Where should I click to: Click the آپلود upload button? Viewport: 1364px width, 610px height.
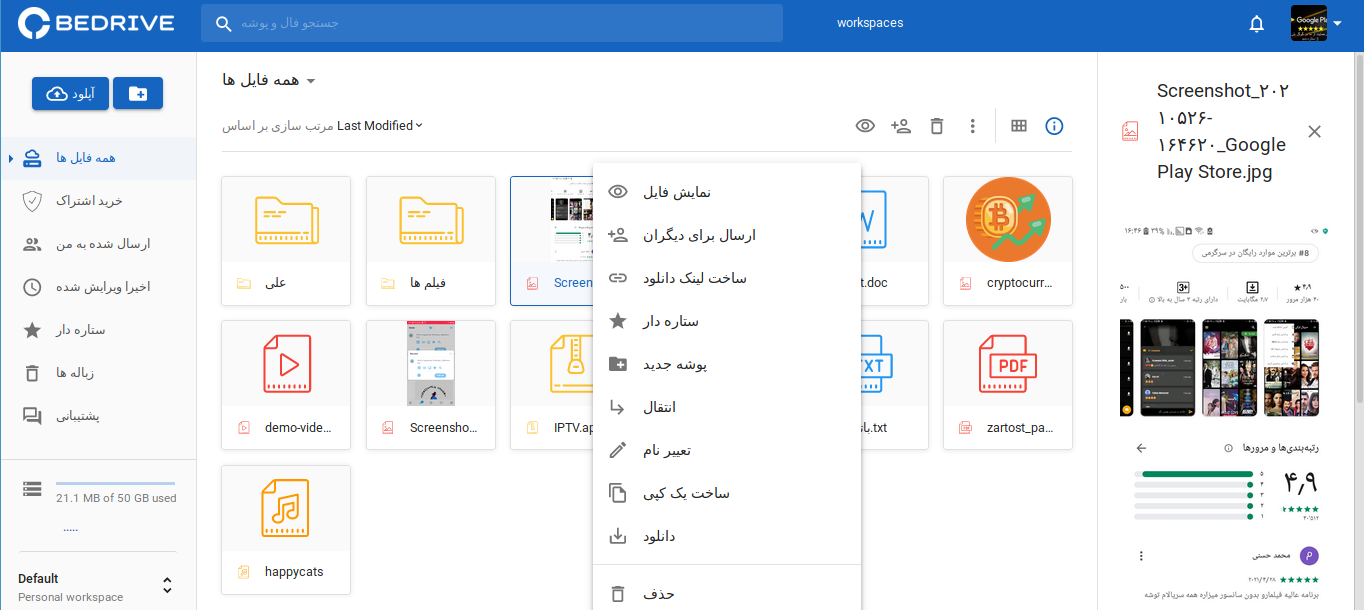pyautogui.click(x=71, y=93)
